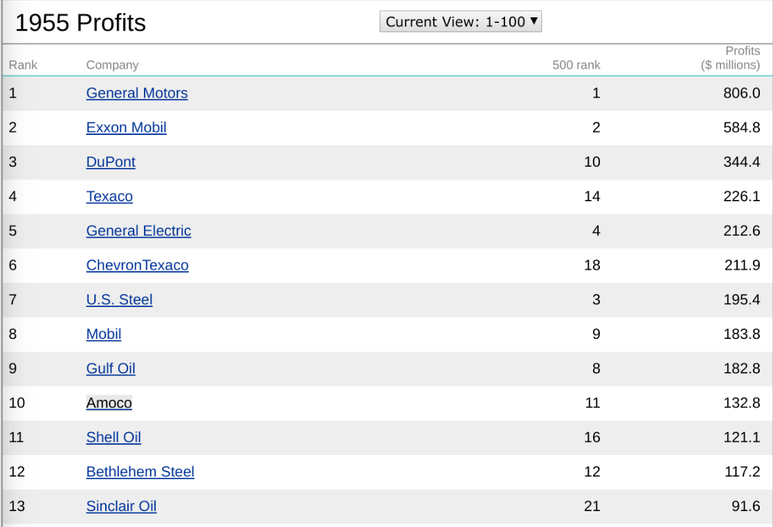773x527 pixels.
Task: Select the 212.6 profit figure
Action: [x=741, y=231]
